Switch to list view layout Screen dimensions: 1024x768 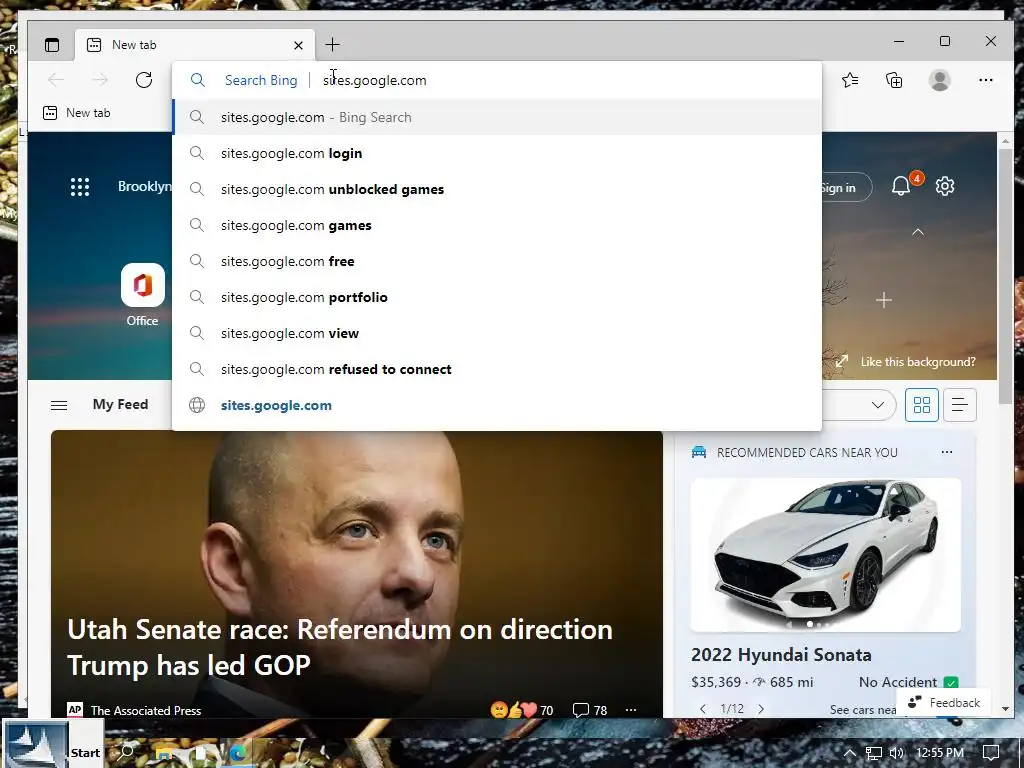click(959, 405)
